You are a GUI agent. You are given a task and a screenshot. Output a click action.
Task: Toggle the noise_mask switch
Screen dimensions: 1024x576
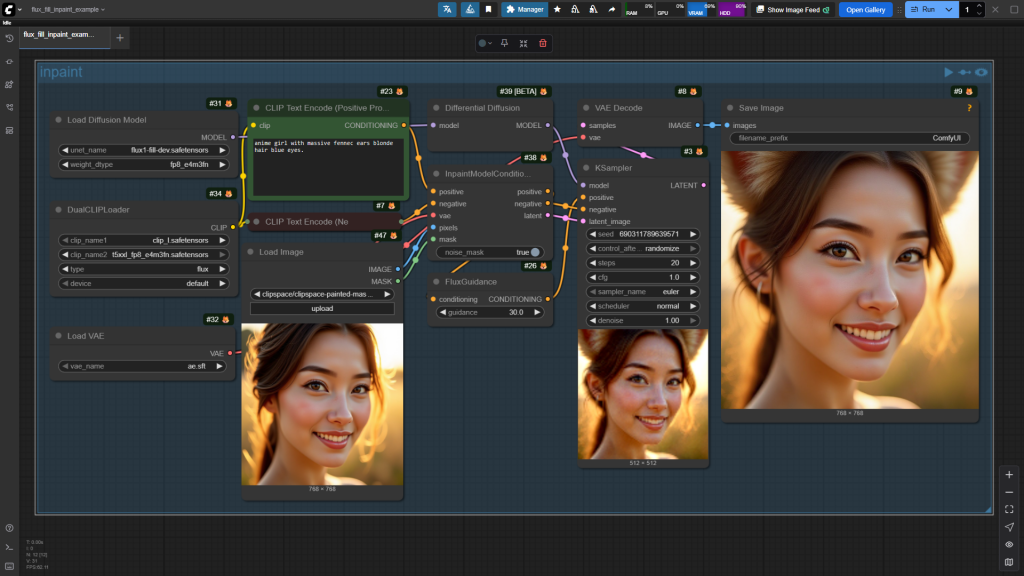pyautogui.click(x=535, y=252)
